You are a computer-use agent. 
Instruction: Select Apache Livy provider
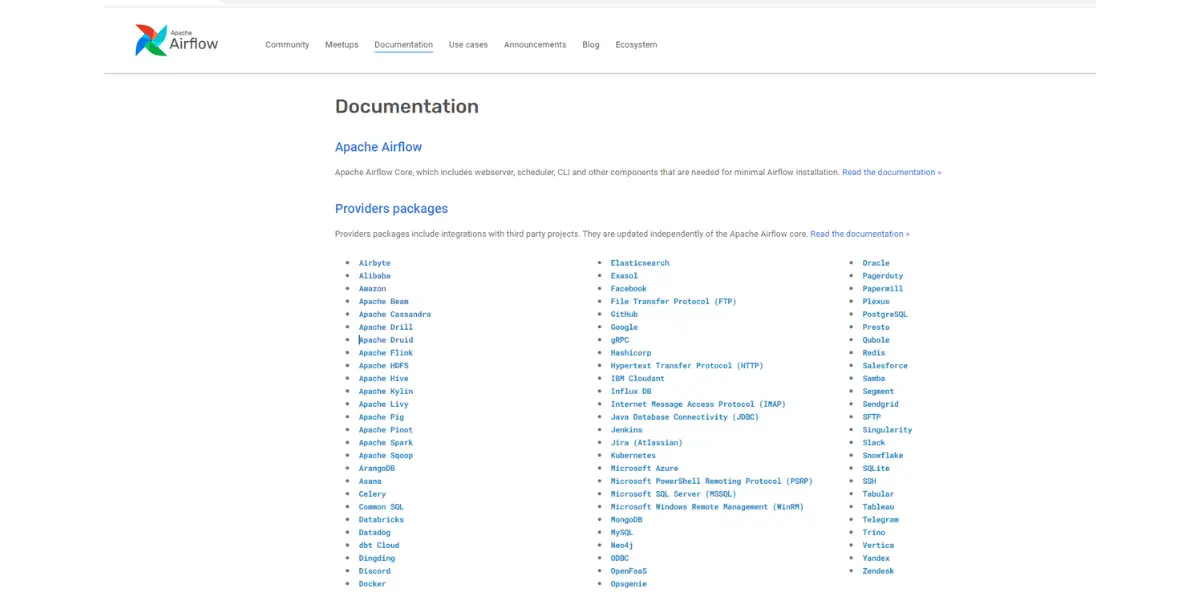[x=384, y=405]
